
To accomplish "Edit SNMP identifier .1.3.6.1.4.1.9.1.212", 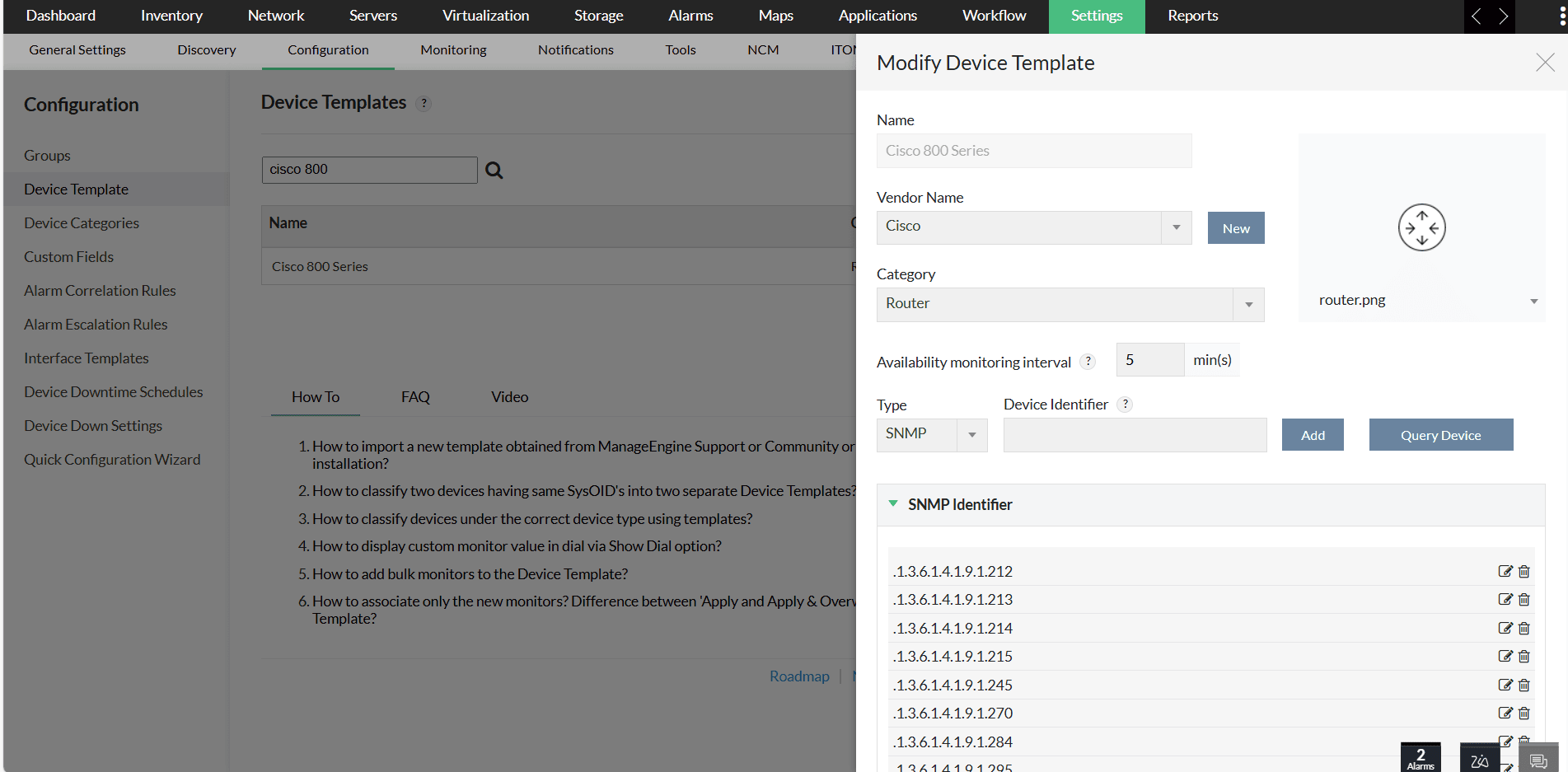I will (x=1505, y=571).
